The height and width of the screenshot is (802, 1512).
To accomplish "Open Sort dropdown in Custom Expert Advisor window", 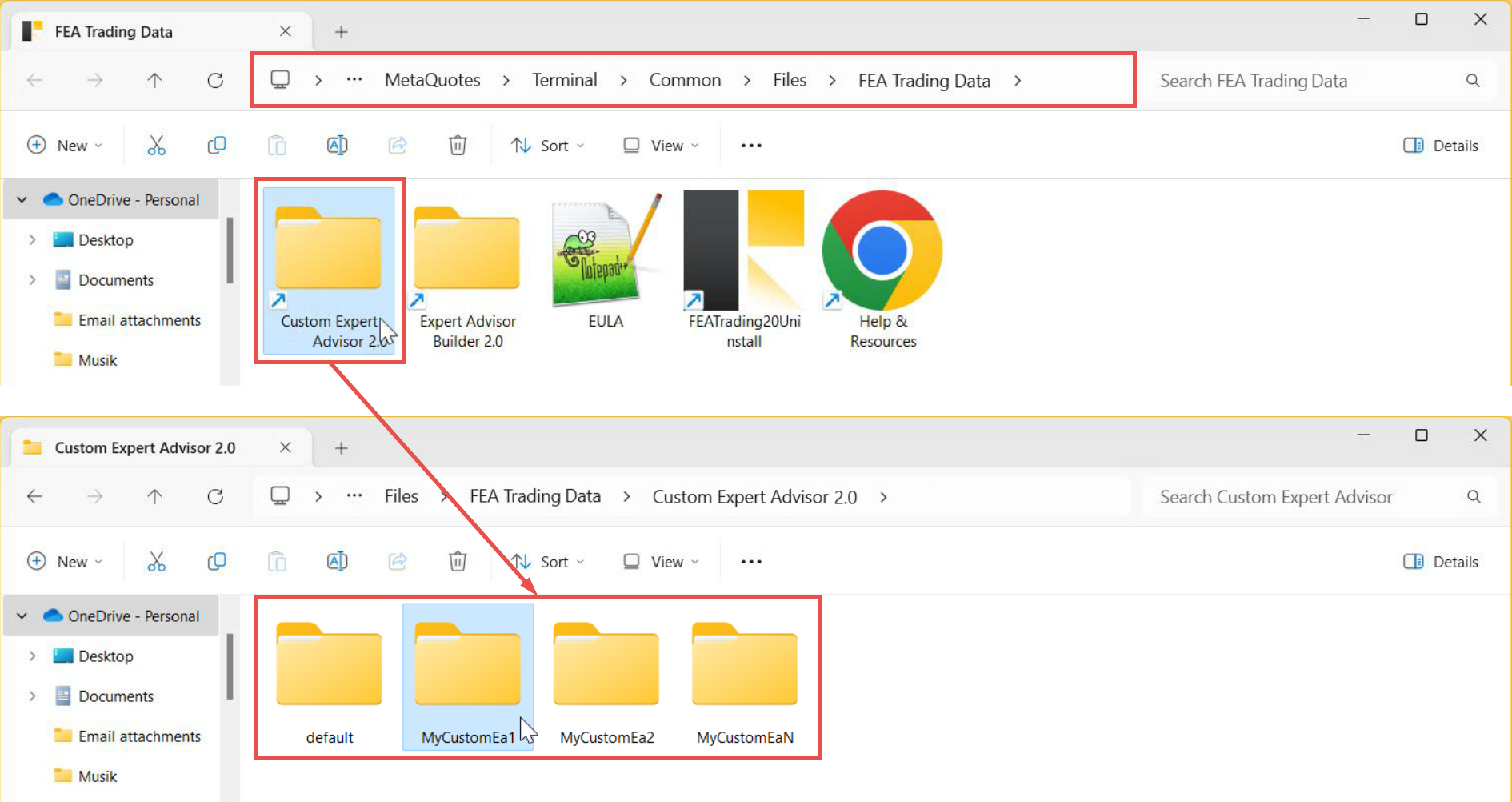I will [x=549, y=562].
